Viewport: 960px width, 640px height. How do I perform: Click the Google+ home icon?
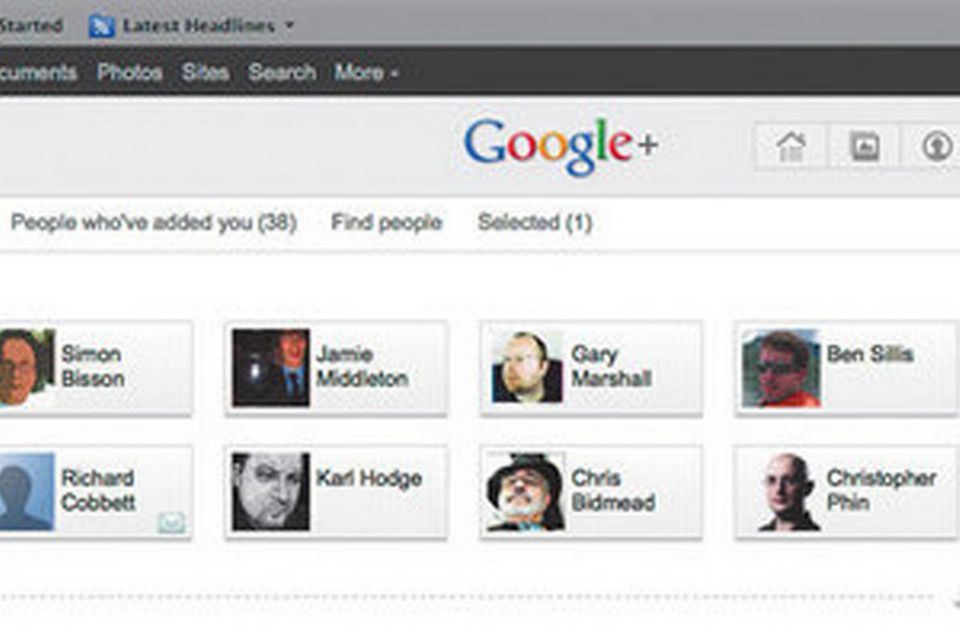coord(791,147)
